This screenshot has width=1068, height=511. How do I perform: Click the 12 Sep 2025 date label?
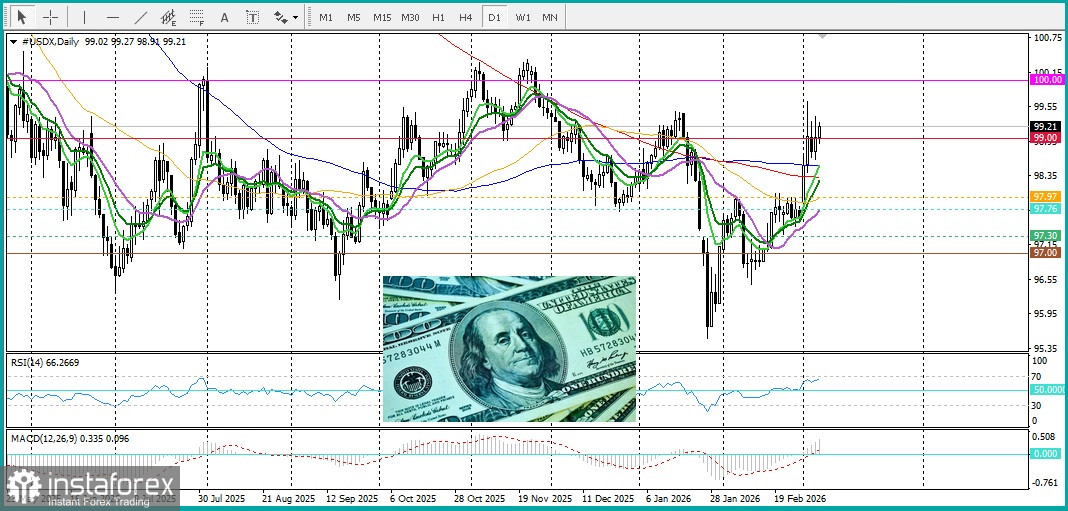(x=354, y=499)
